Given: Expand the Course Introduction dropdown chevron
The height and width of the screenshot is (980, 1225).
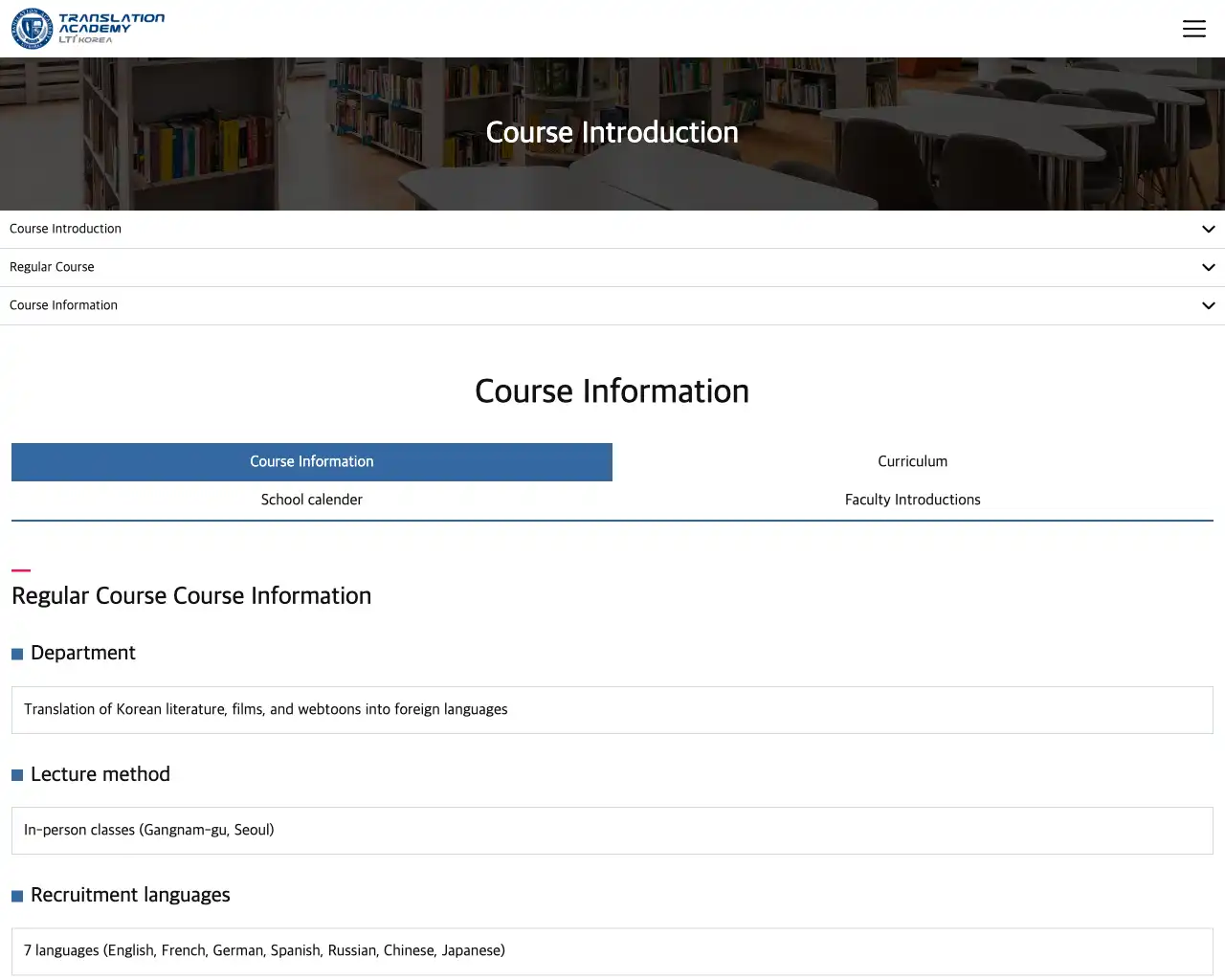Looking at the screenshot, I should point(1208,230).
